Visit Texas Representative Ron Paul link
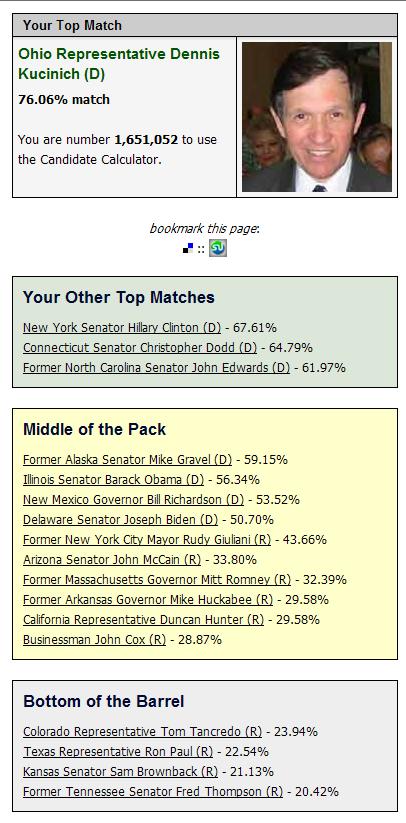Screen dimensions: 406x823 click(x=118, y=752)
